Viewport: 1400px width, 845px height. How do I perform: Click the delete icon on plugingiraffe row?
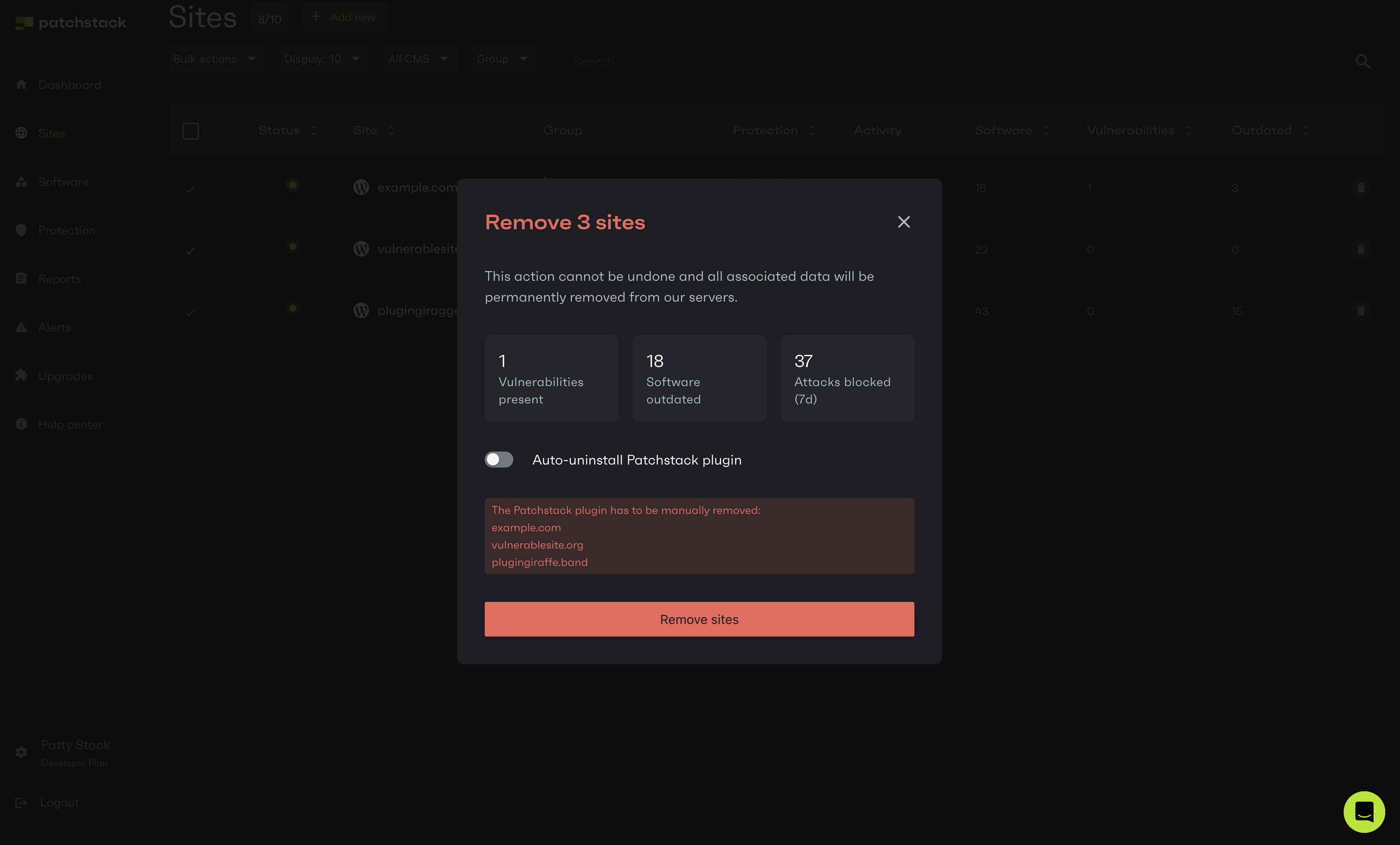point(1360,311)
